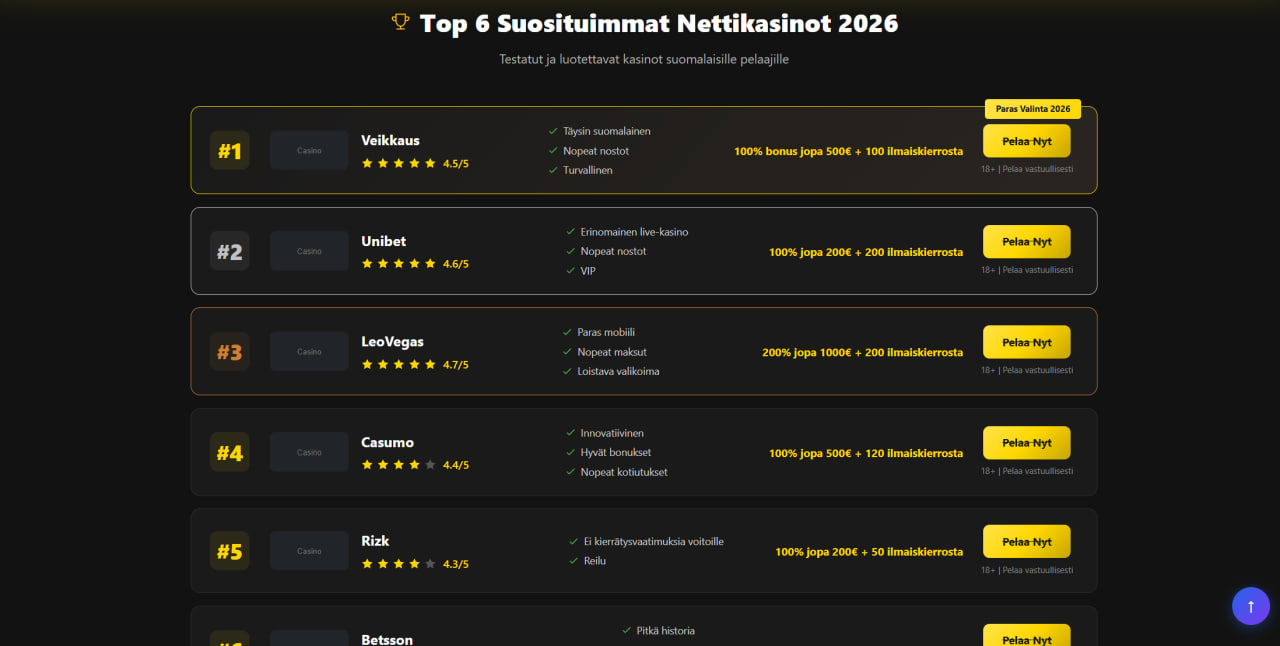Click the checkmark next to Erinomainen live-kasino
This screenshot has height=646, width=1280.
(x=570, y=232)
